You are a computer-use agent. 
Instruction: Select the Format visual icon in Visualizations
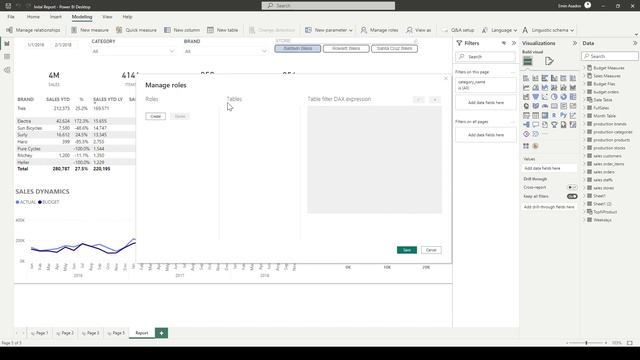click(x=549, y=61)
